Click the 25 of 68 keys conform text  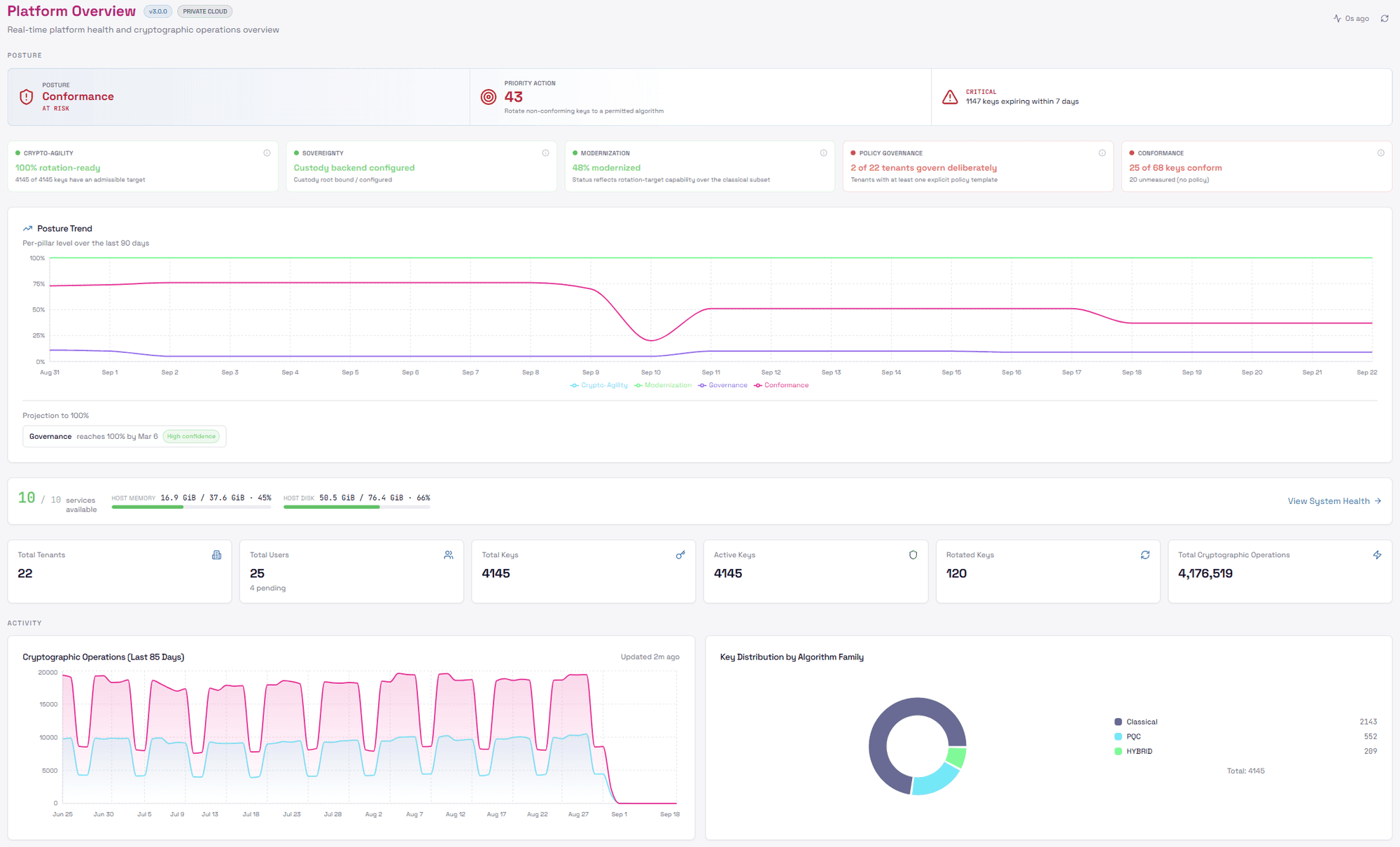1175,168
